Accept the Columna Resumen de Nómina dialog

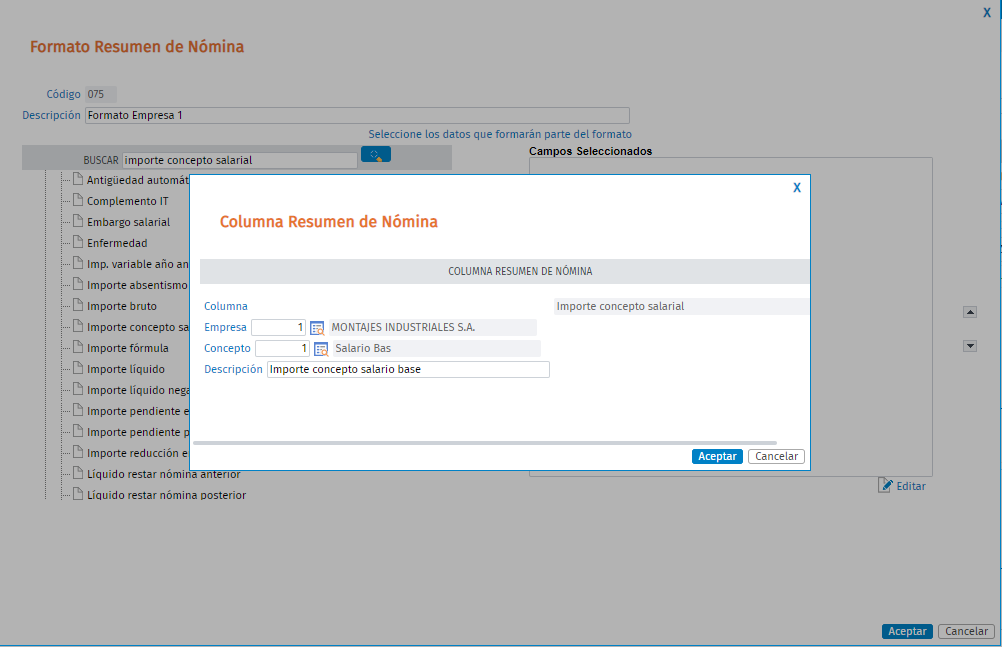[x=717, y=456]
